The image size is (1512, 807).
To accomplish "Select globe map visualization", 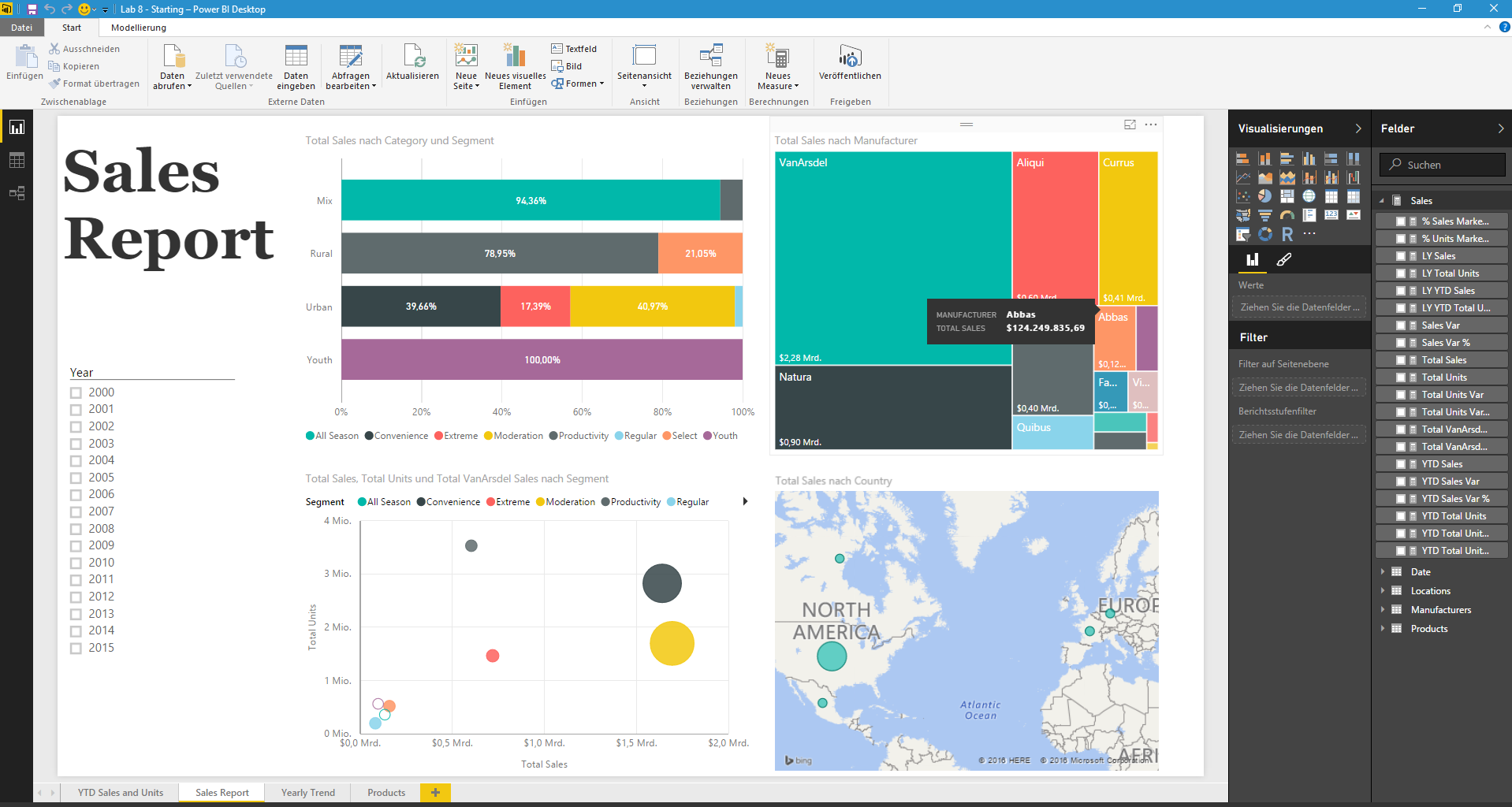I will [1309, 196].
